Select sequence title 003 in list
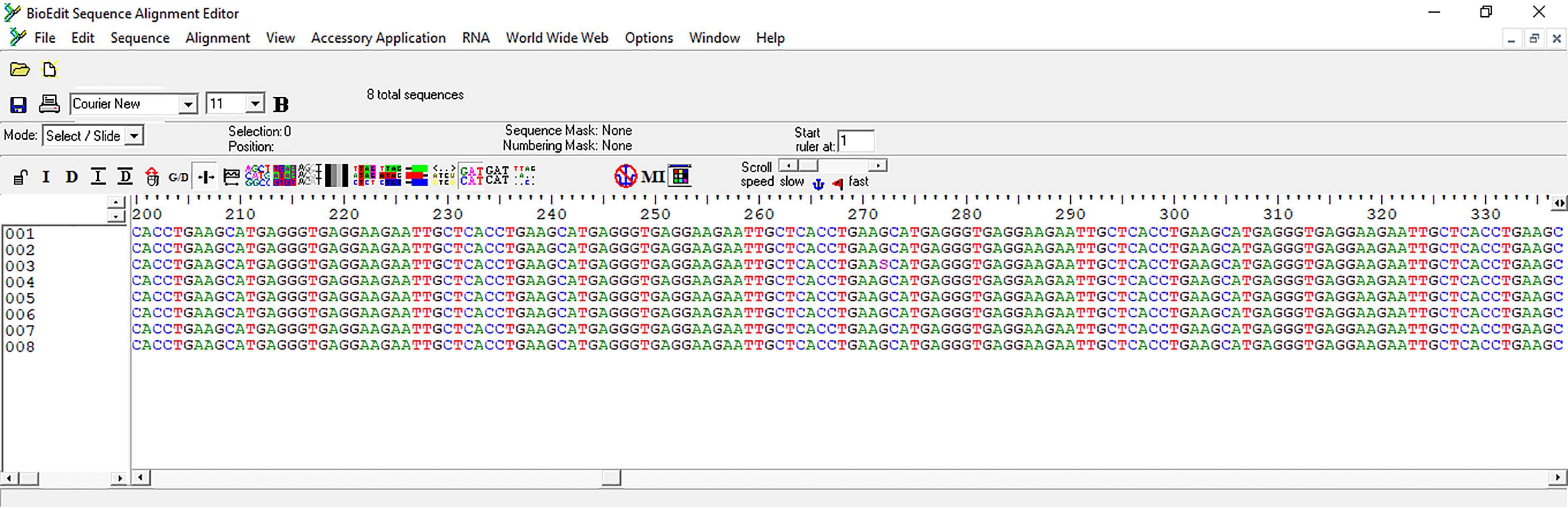Viewport: 1568px width, 508px height. [20, 266]
